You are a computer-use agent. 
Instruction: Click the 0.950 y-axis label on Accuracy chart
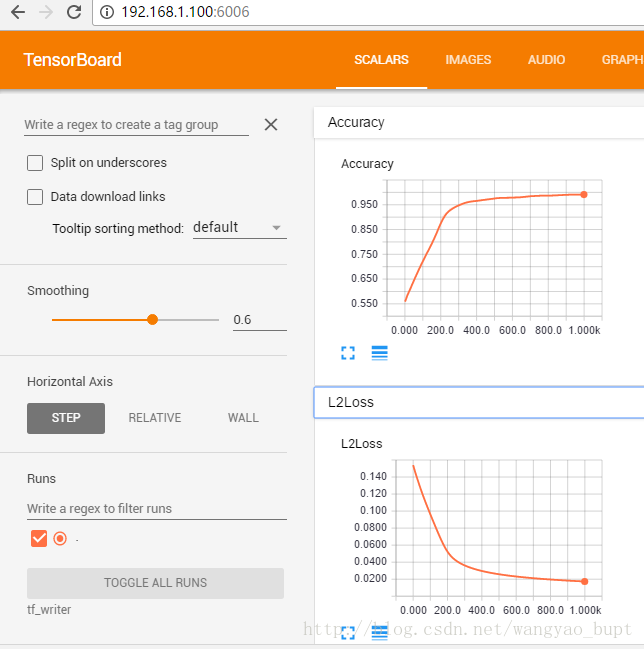click(364, 204)
